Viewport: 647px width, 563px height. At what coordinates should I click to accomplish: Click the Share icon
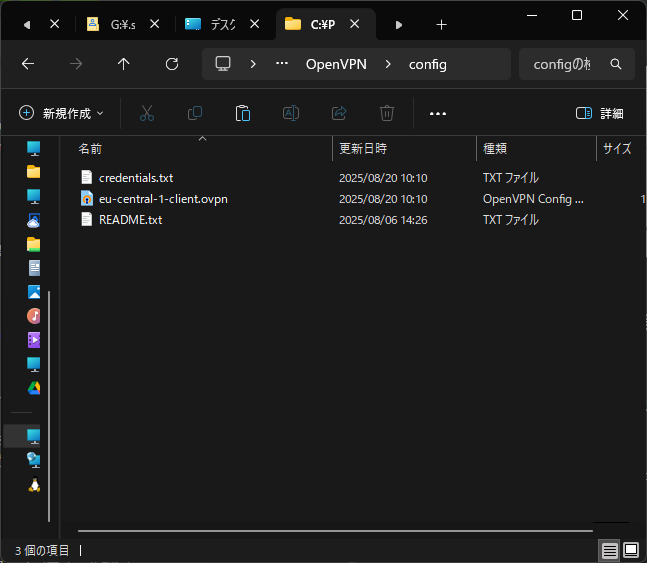(339, 113)
